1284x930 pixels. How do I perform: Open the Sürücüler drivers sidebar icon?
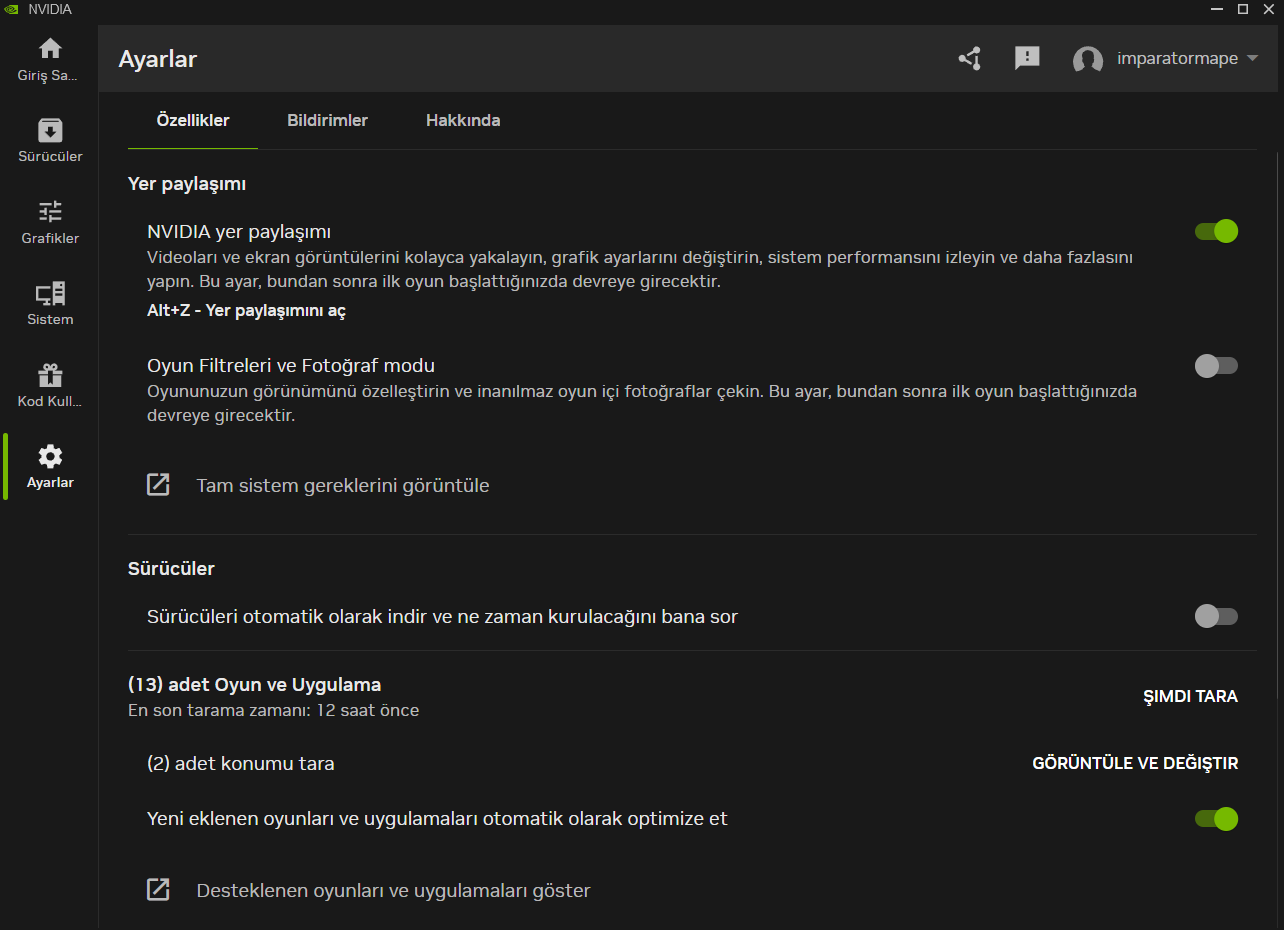[x=50, y=130]
